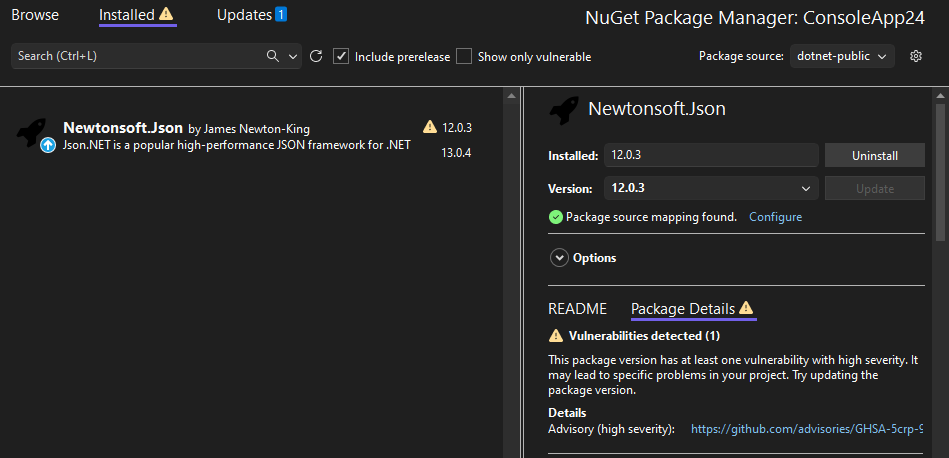Viewport: 949px width, 458px height.
Task: Click Newtonsoft.Json rocket icon in package list
Action: pyautogui.click(x=32, y=131)
